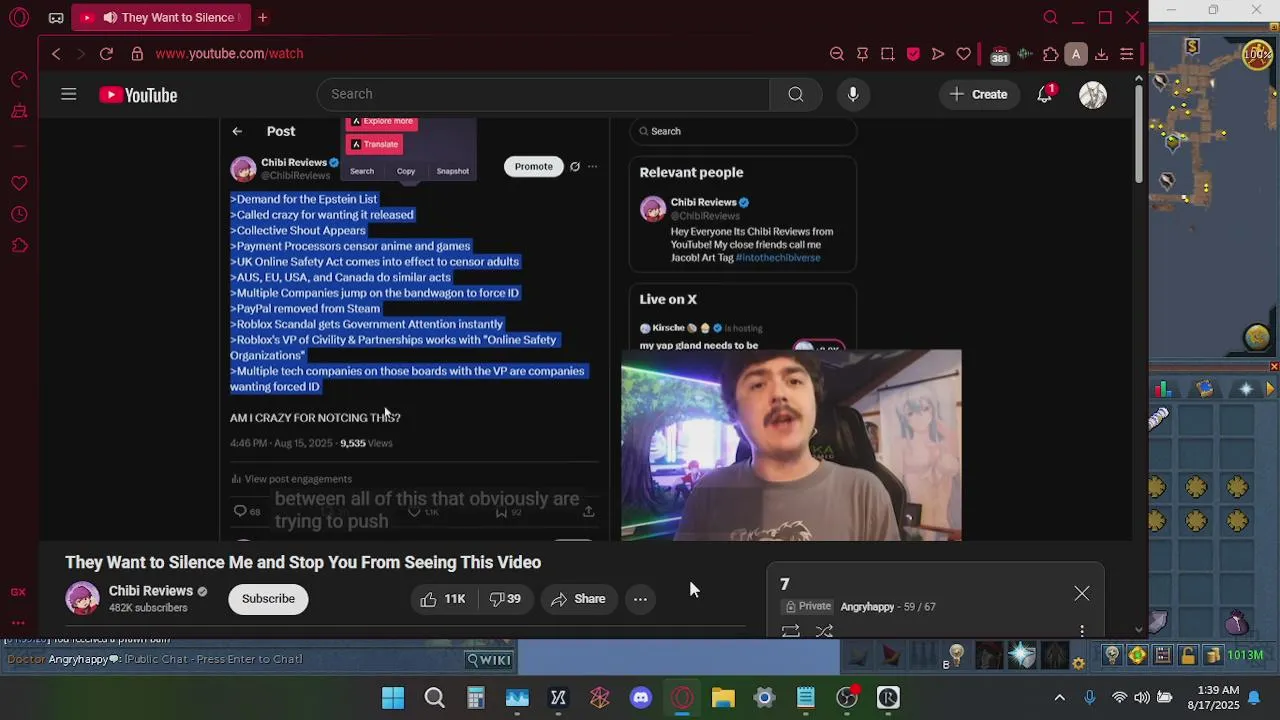Open Opera workspaces icon in tab bar
Screen dimensions: 1280x720
[56, 18]
